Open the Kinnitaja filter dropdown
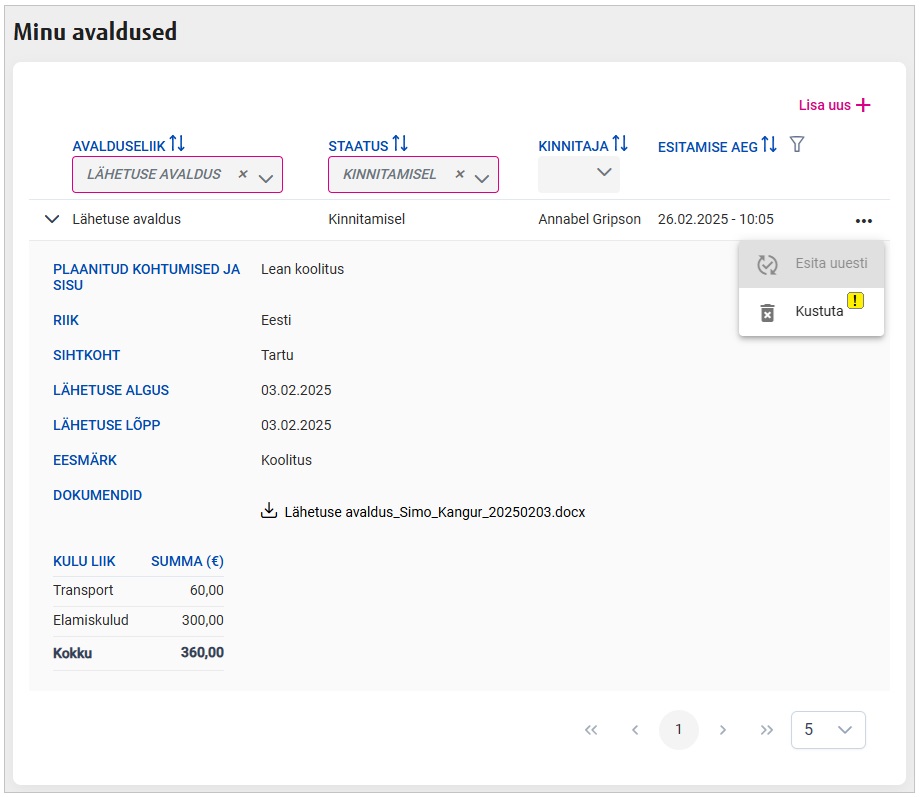The image size is (922, 797). tap(604, 173)
